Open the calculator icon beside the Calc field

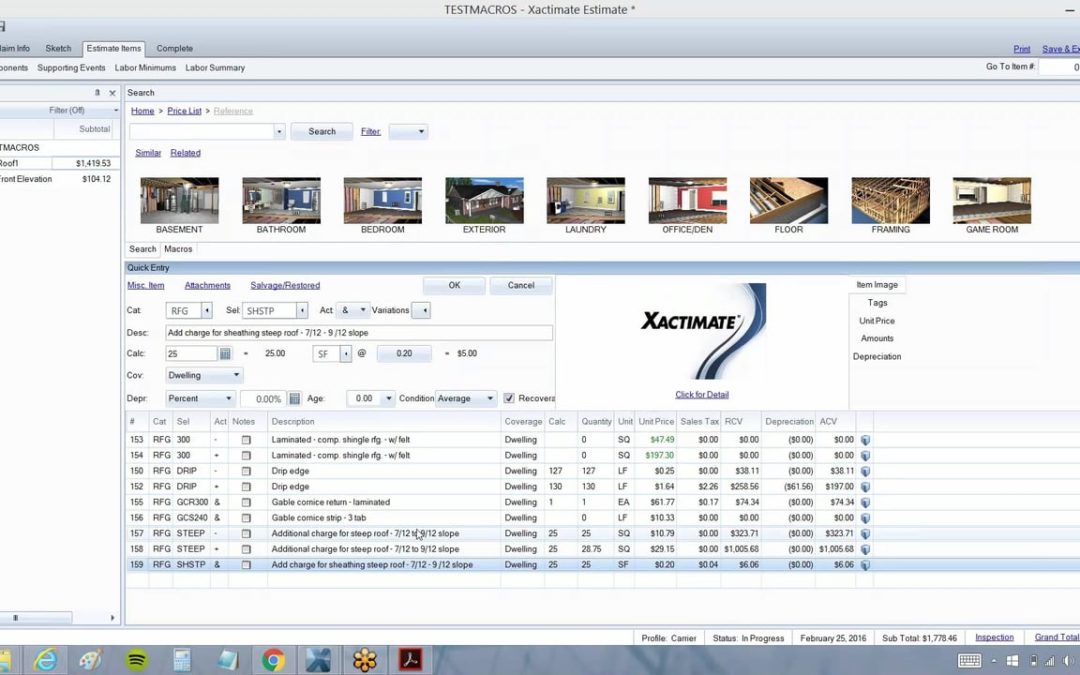tap(225, 354)
